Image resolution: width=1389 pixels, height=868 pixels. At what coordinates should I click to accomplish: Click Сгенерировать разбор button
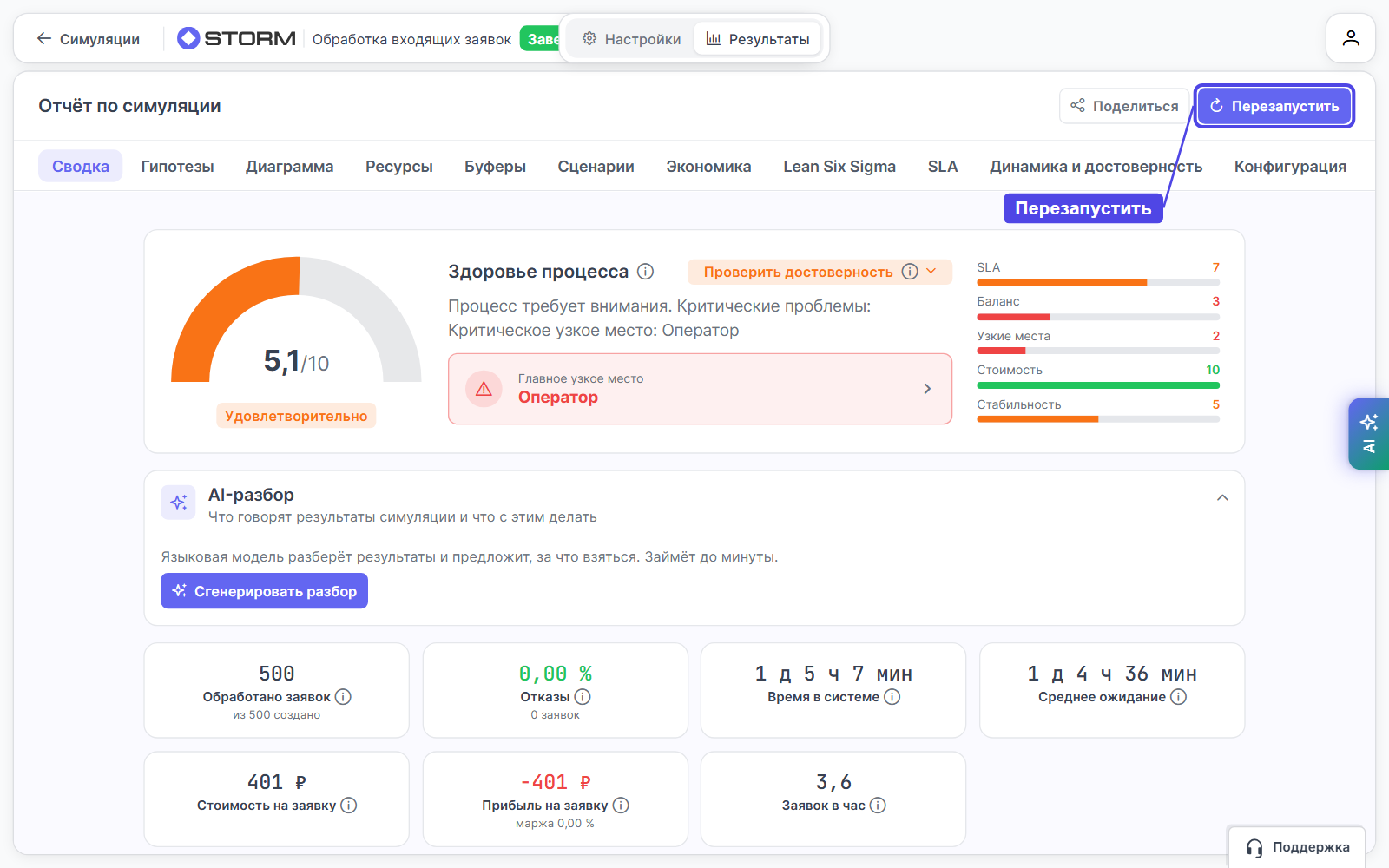point(264,591)
